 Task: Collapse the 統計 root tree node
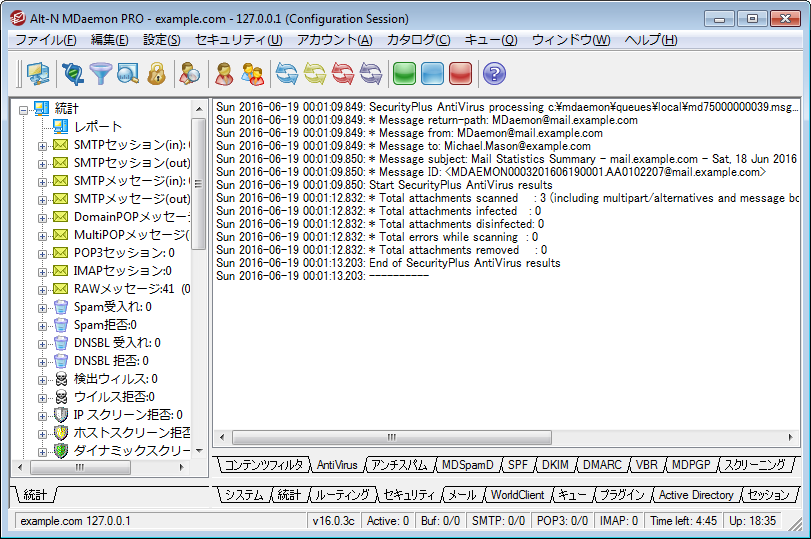23,110
